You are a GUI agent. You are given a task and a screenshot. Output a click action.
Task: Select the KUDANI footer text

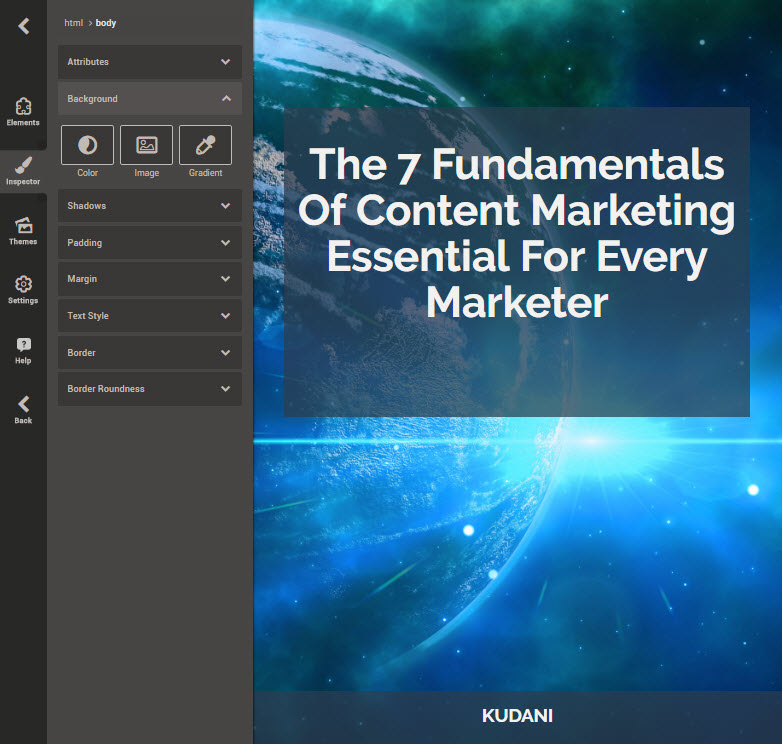[x=517, y=716]
